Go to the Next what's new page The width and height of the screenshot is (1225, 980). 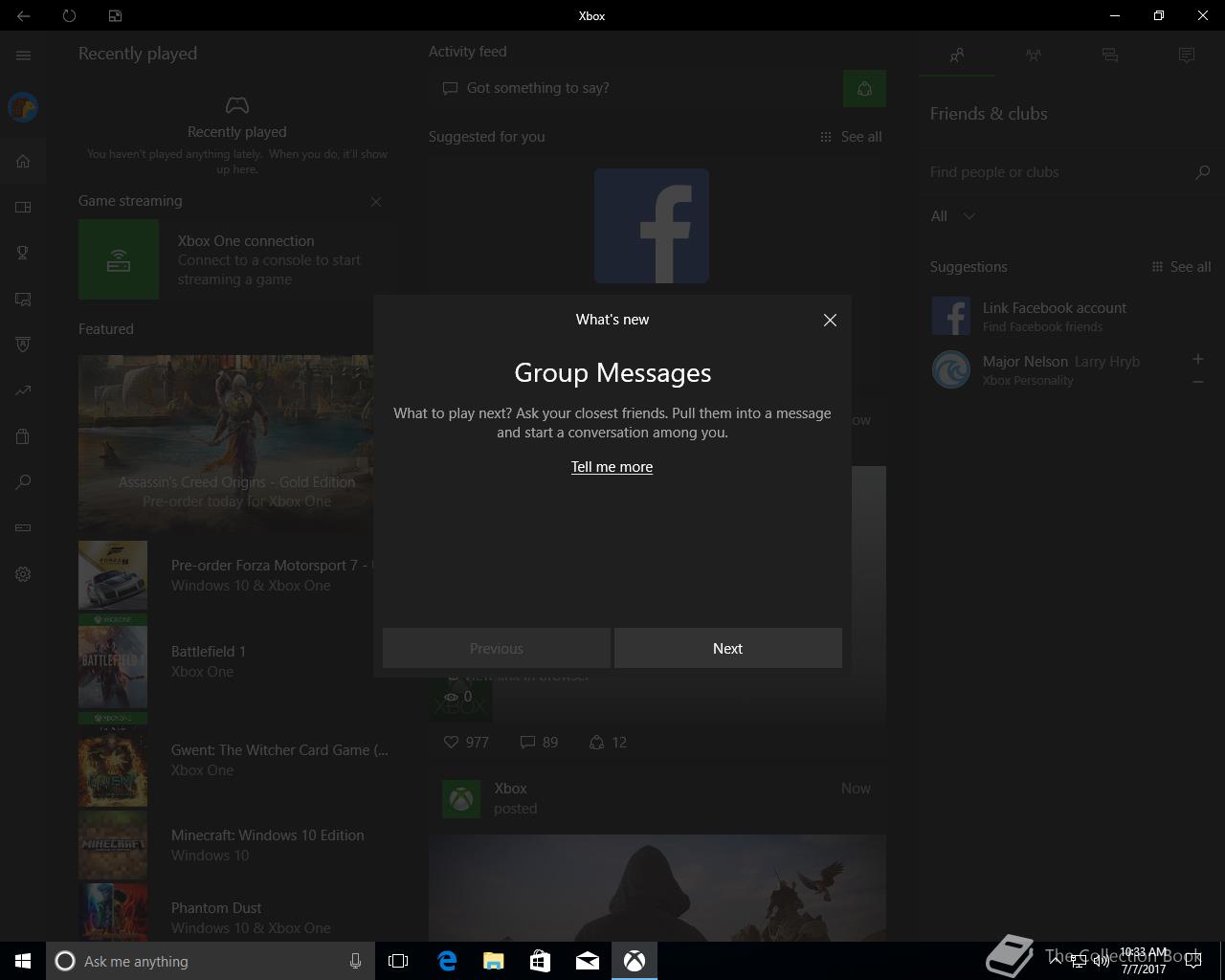tap(728, 648)
